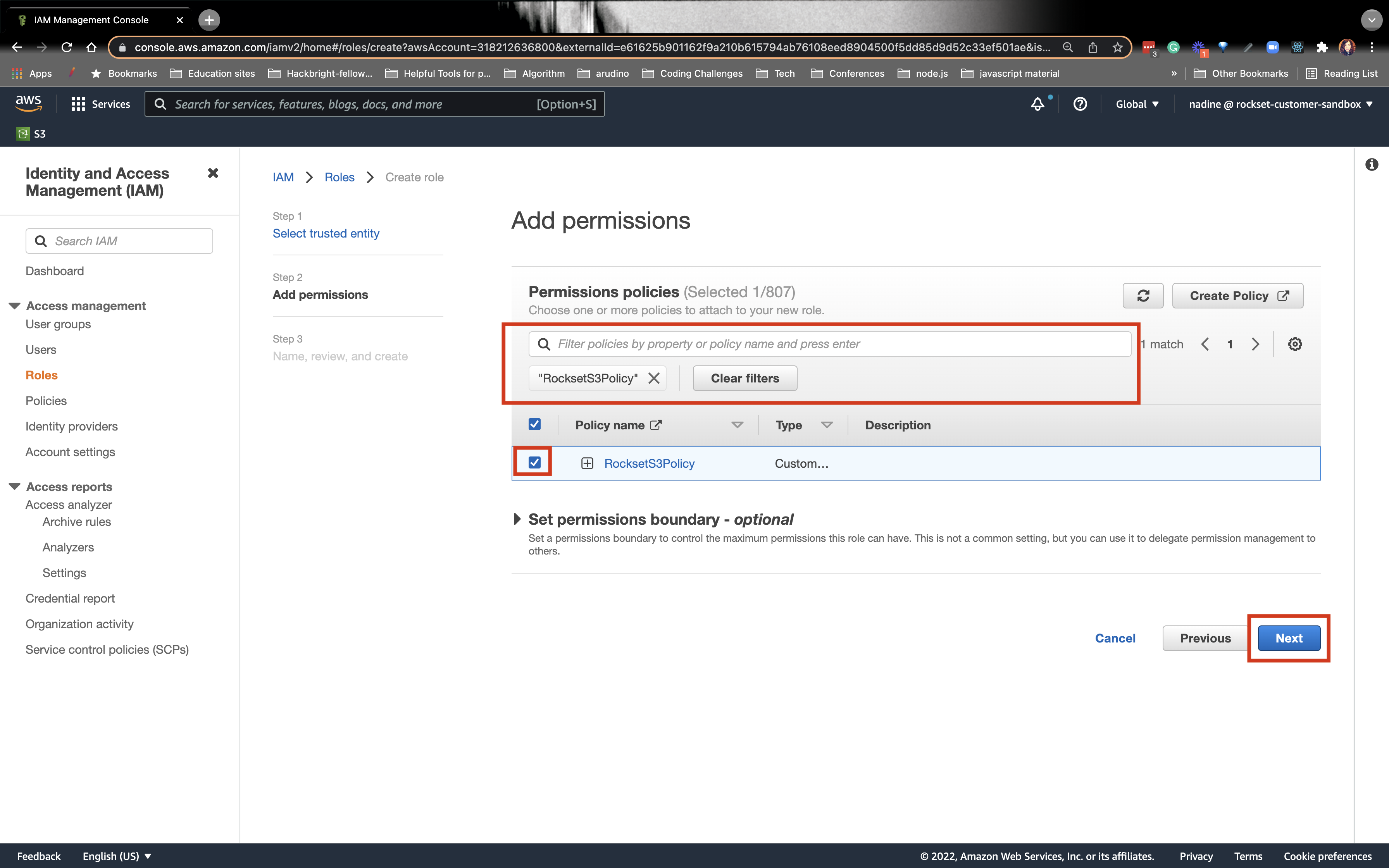Open the S3 service shortcut
The height and width of the screenshot is (868, 1389).
click(31, 134)
